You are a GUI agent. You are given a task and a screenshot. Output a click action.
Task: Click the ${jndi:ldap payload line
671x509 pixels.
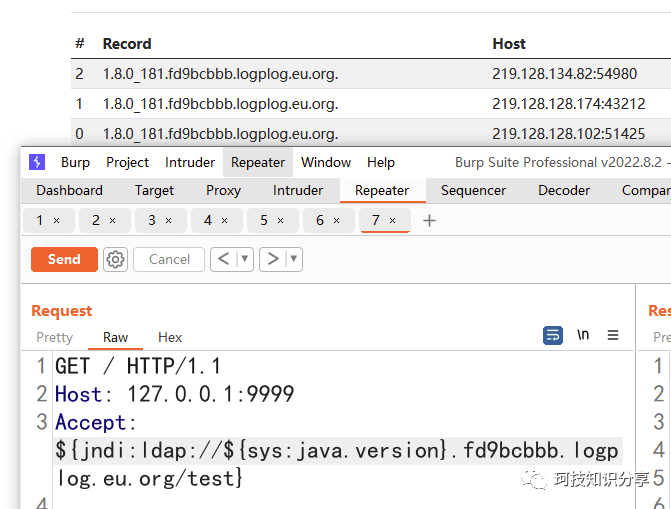337,451
